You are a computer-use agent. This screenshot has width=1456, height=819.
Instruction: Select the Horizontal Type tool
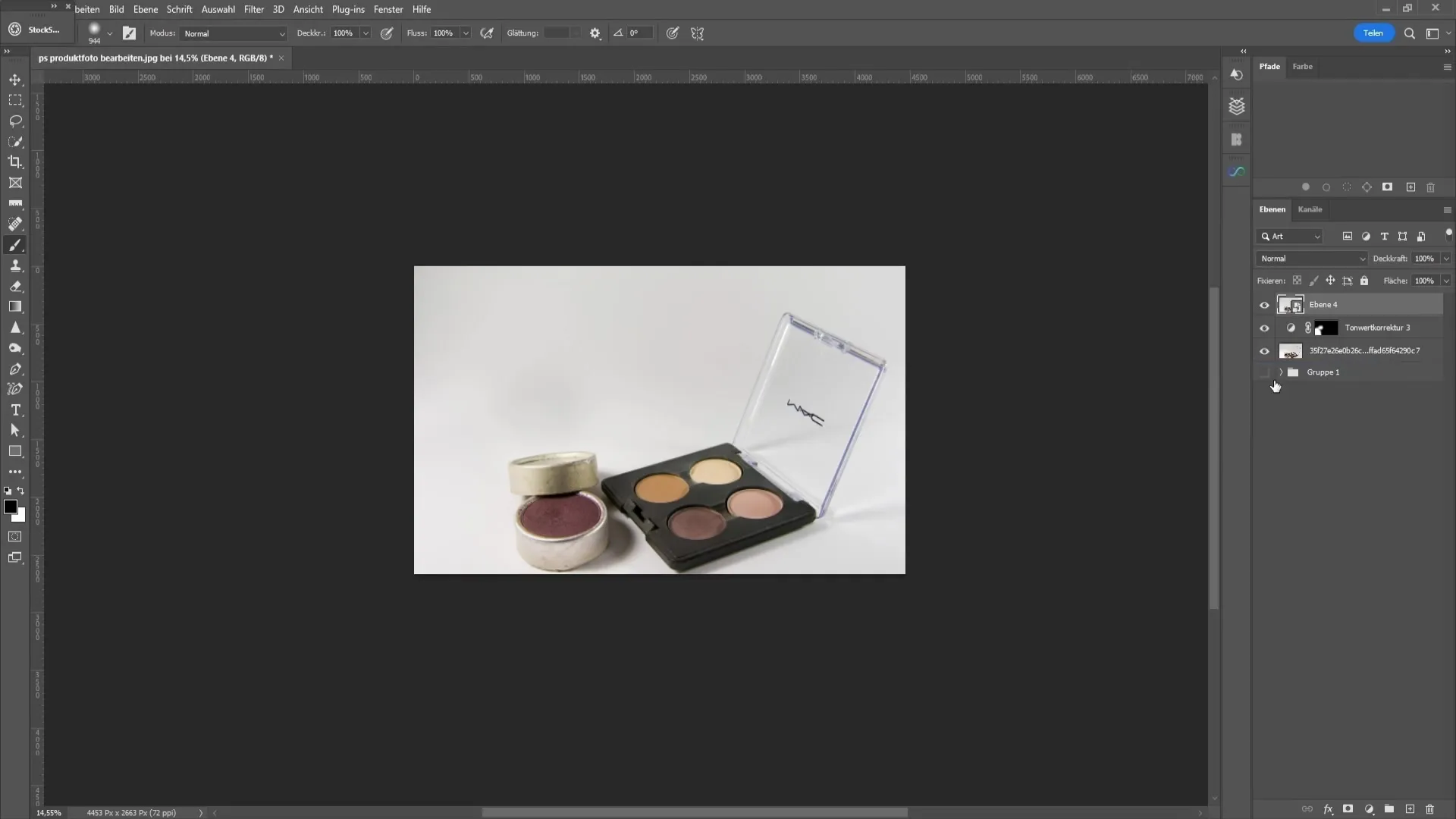tap(15, 409)
